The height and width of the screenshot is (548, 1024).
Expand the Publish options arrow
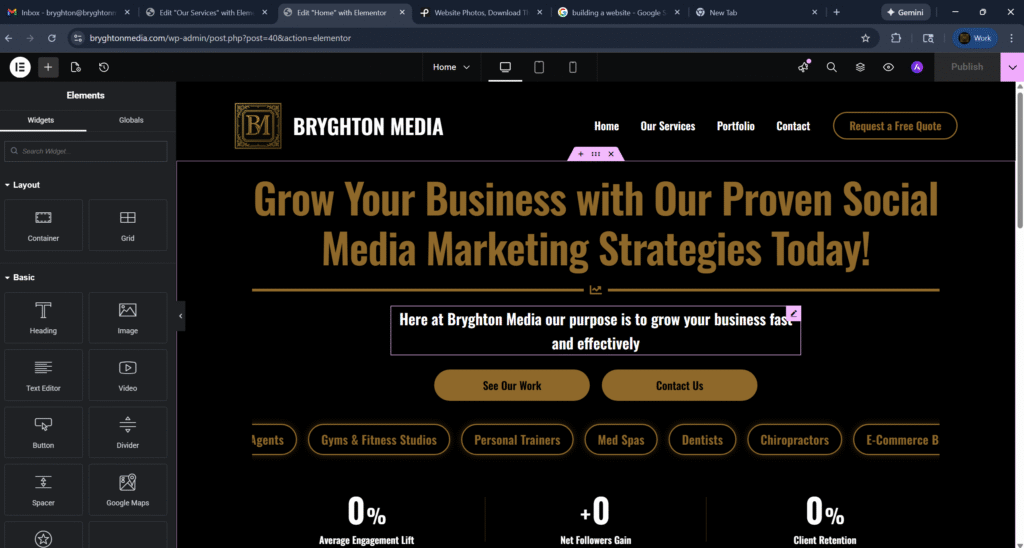click(1012, 67)
